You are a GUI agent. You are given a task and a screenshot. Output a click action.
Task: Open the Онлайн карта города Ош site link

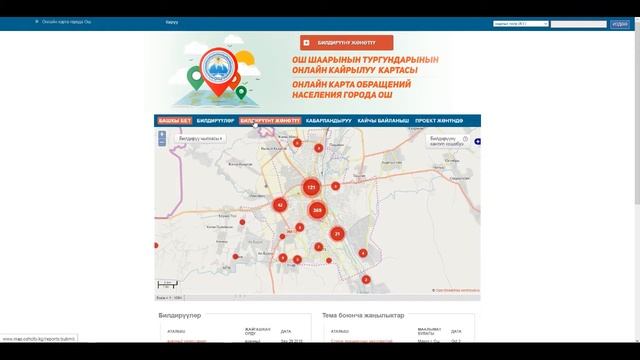point(66,22)
